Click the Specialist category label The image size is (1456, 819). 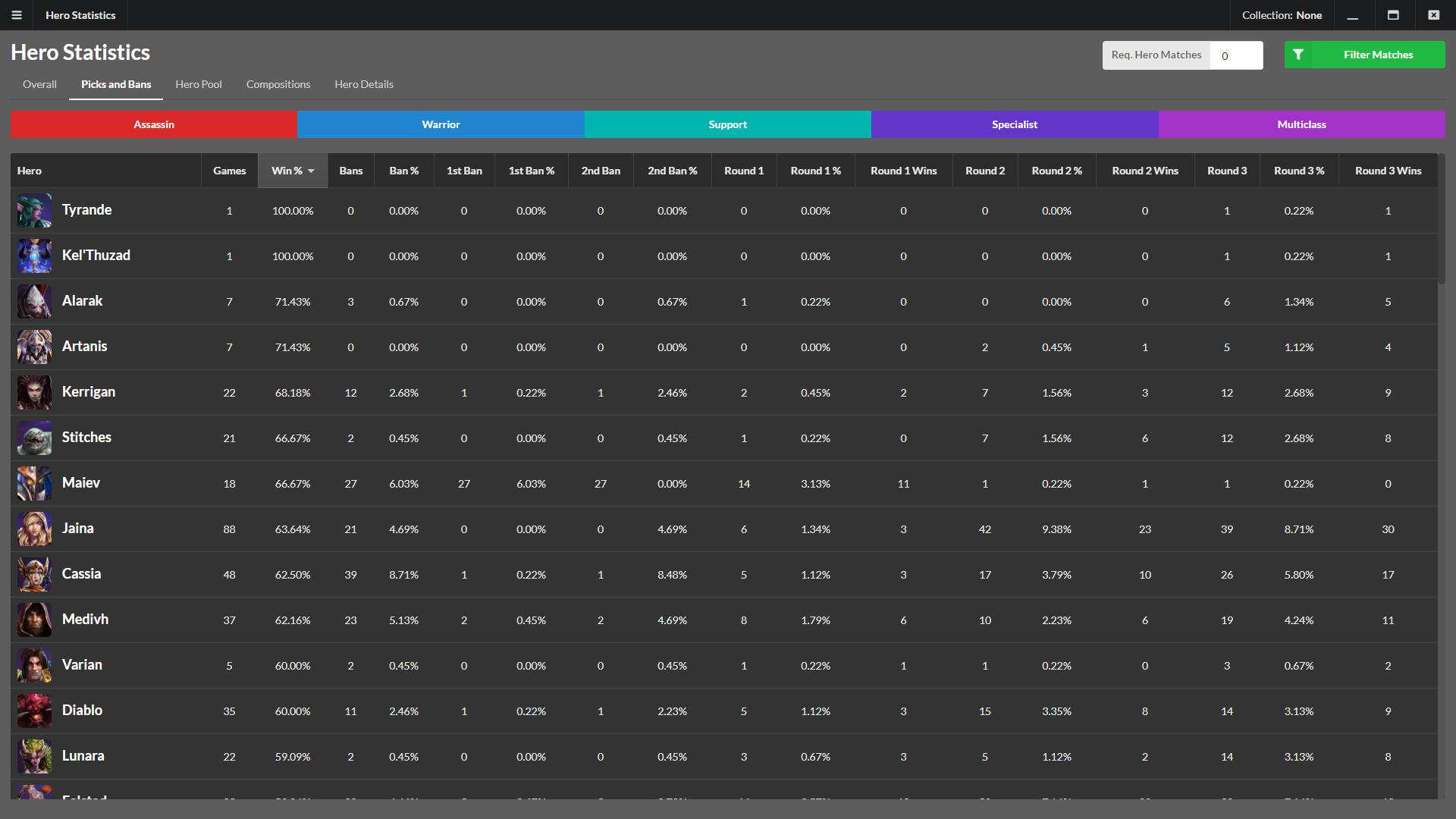click(x=1015, y=124)
